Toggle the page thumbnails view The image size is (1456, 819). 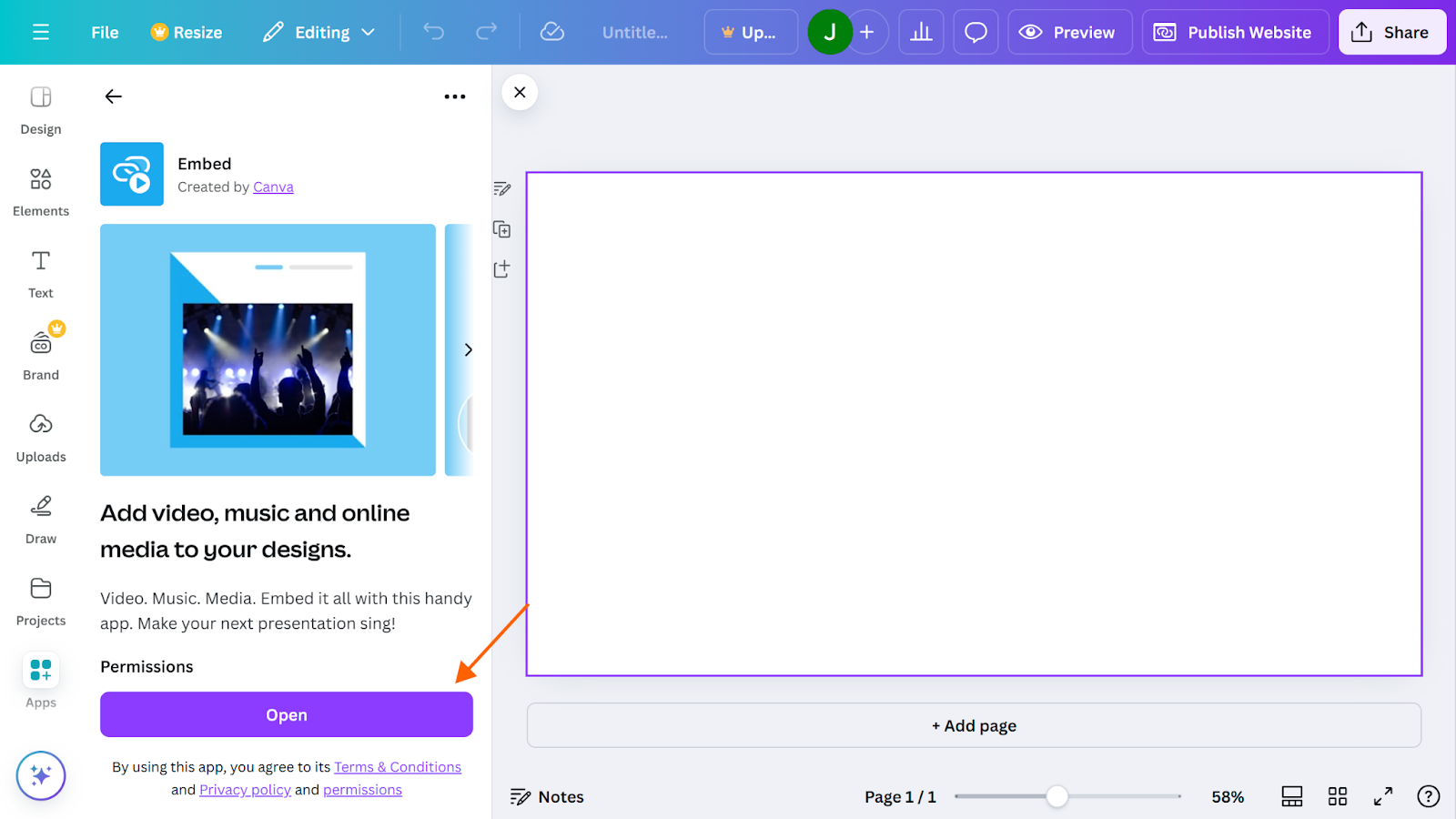[x=1291, y=796]
